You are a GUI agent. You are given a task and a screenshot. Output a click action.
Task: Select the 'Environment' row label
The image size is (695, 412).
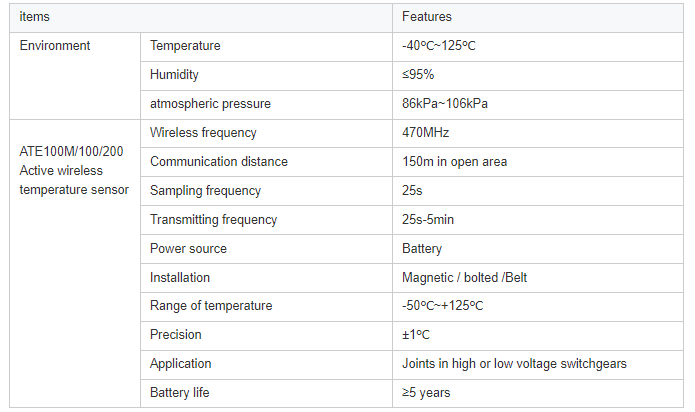click(55, 46)
